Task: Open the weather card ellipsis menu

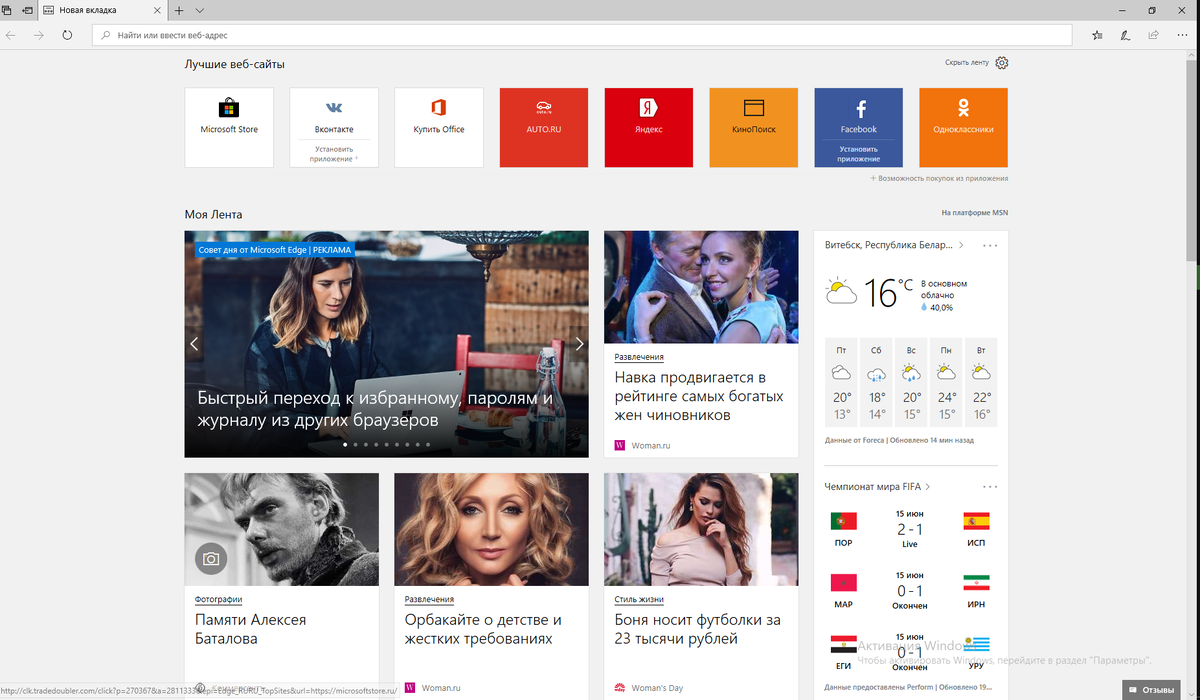Action: [990, 245]
